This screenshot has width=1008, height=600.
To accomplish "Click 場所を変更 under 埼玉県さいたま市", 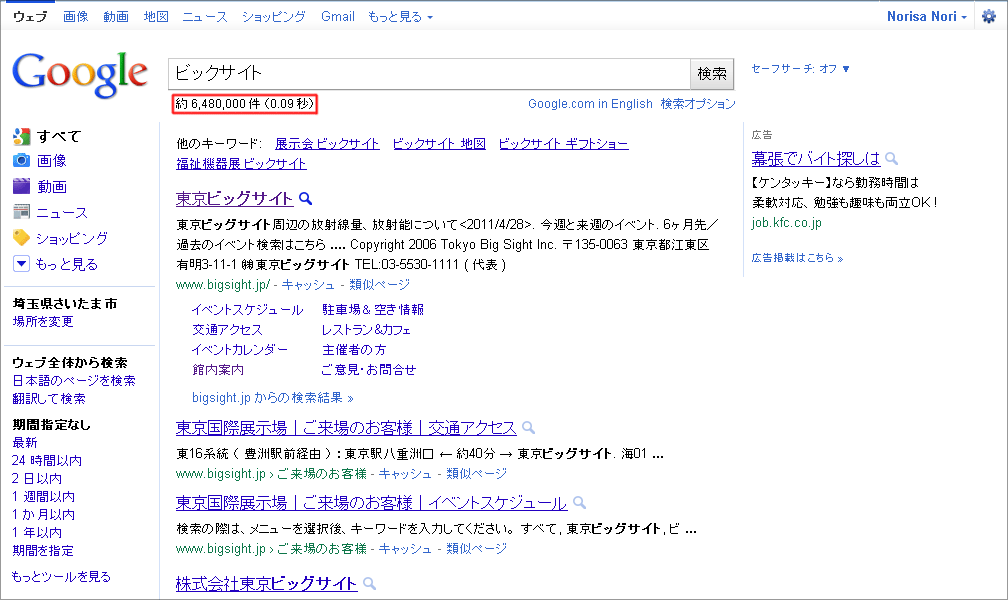I will tap(42, 322).
